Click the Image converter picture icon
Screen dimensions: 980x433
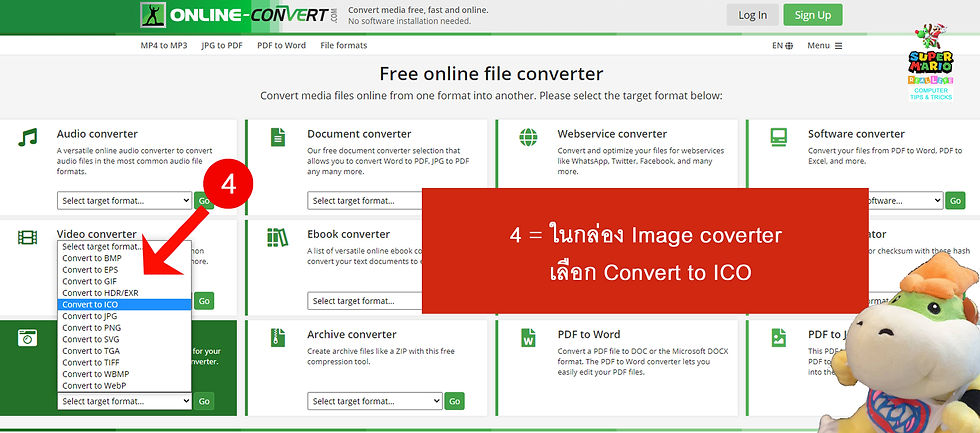click(x=28, y=337)
